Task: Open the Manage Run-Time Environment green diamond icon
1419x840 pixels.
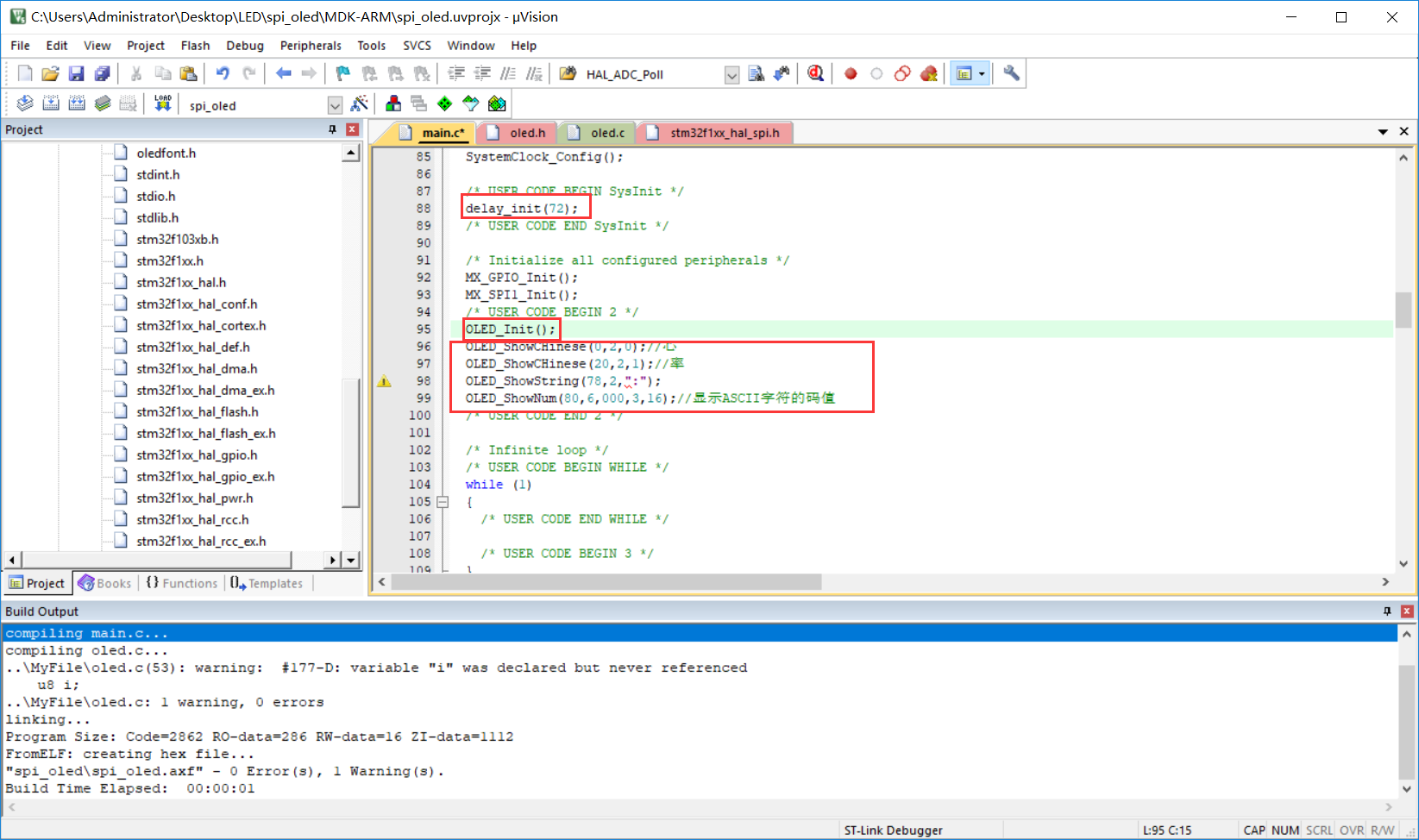Action: point(444,104)
